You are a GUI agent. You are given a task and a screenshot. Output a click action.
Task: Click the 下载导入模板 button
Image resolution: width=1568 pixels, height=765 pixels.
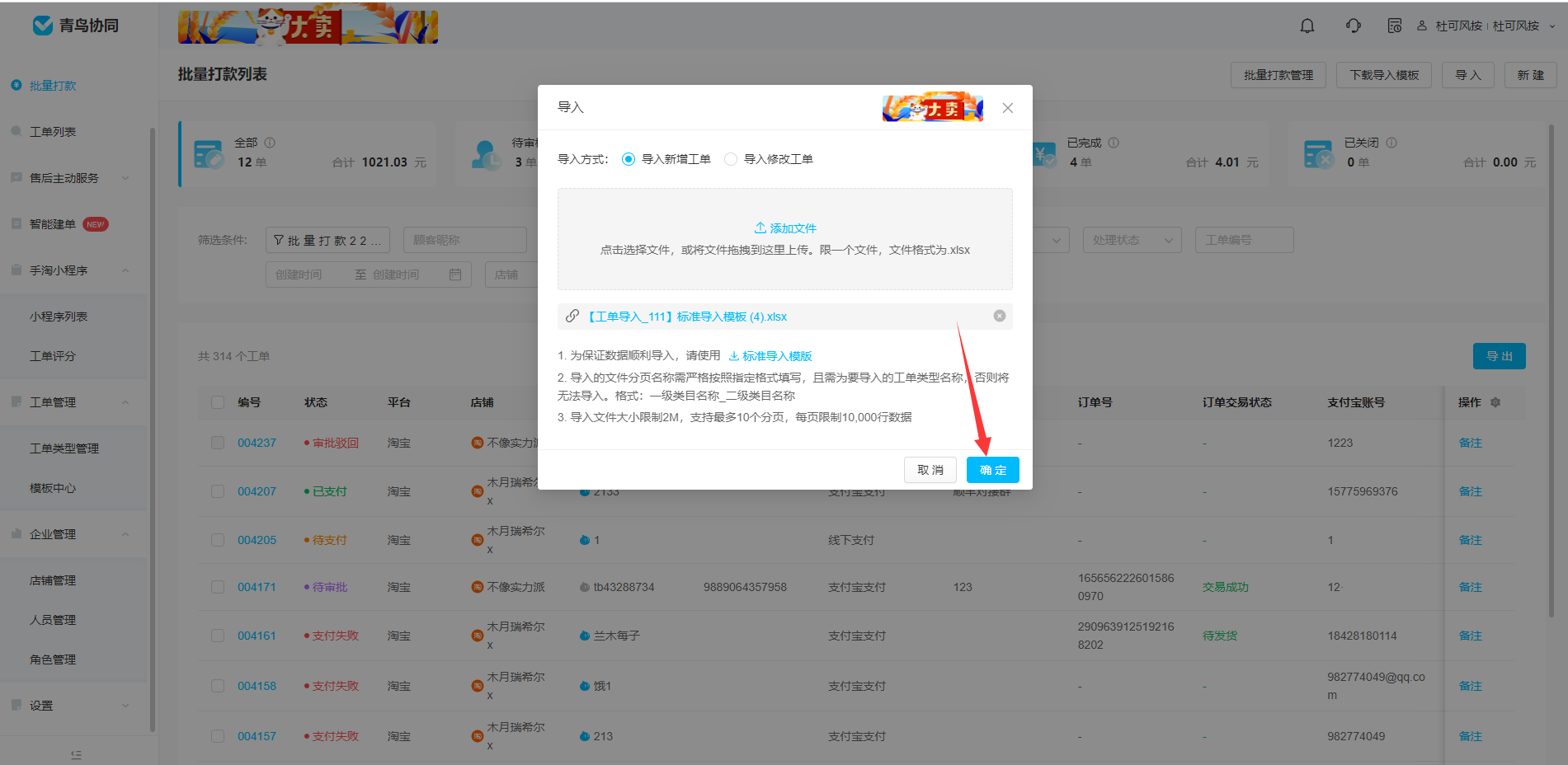click(x=1384, y=75)
